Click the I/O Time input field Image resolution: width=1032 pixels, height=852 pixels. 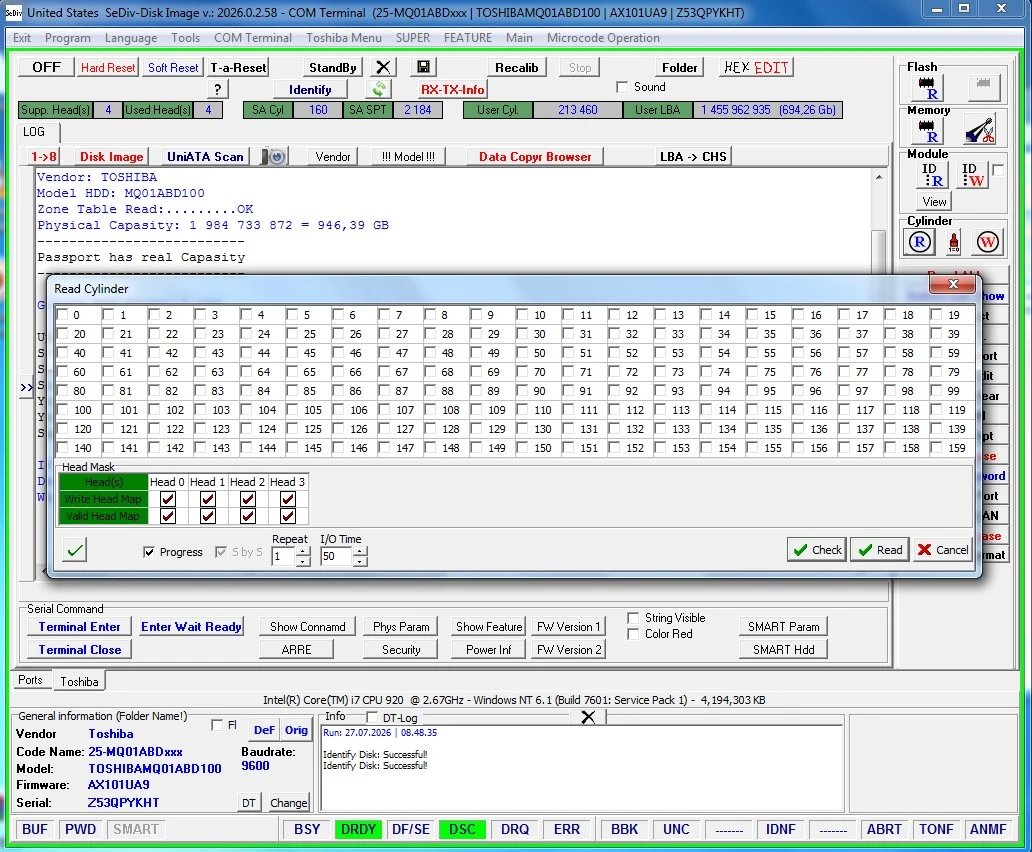click(336, 557)
